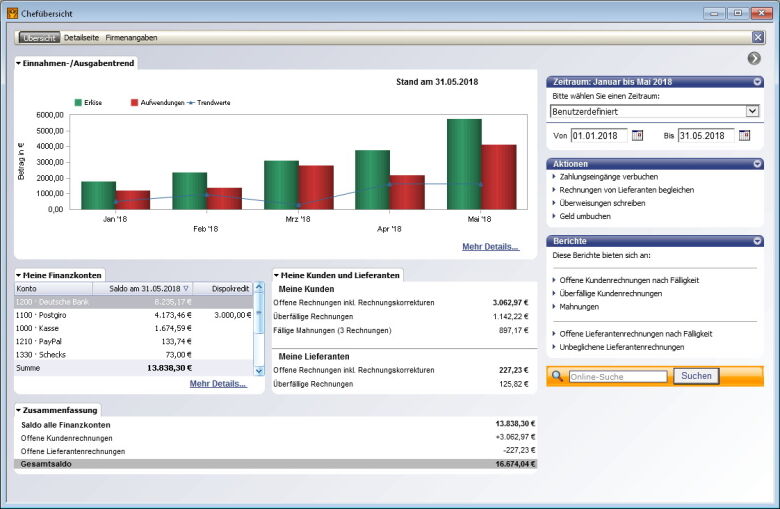Open the calendar picker for Bis date

coord(744,136)
